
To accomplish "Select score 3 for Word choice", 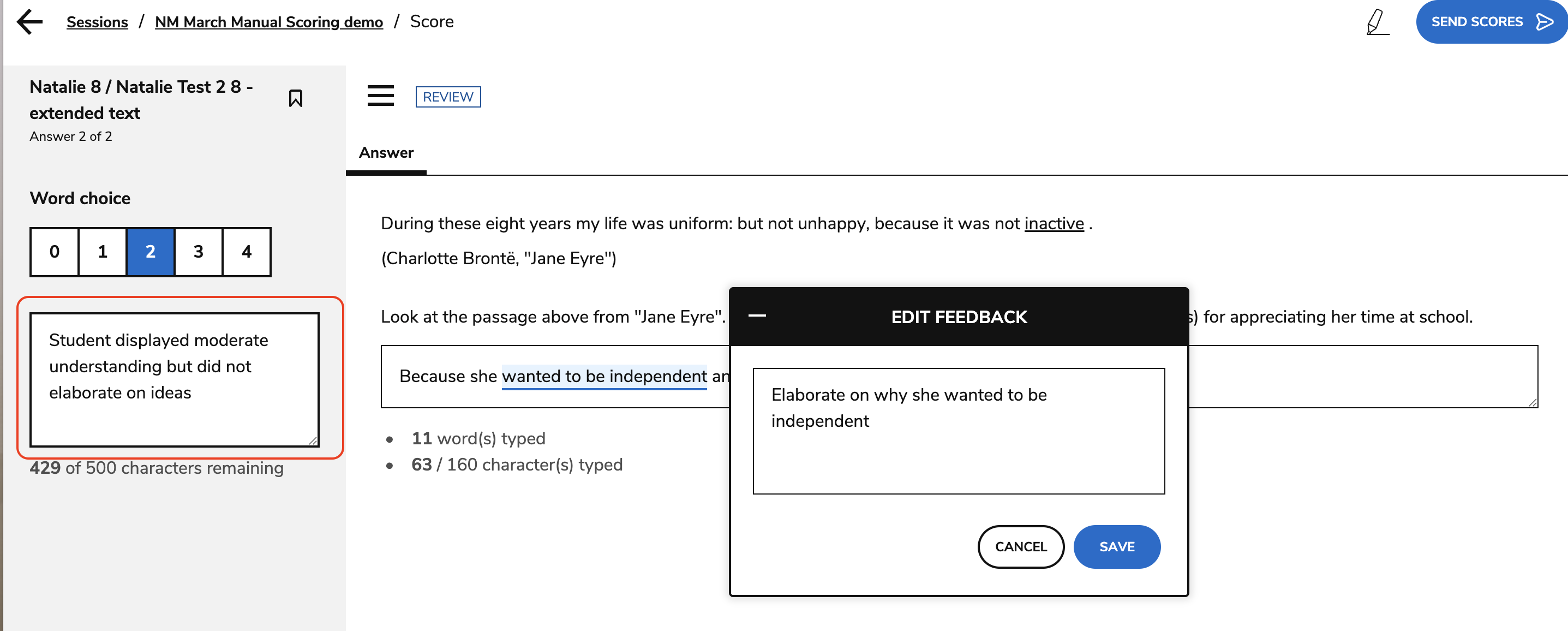I will [x=199, y=252].
